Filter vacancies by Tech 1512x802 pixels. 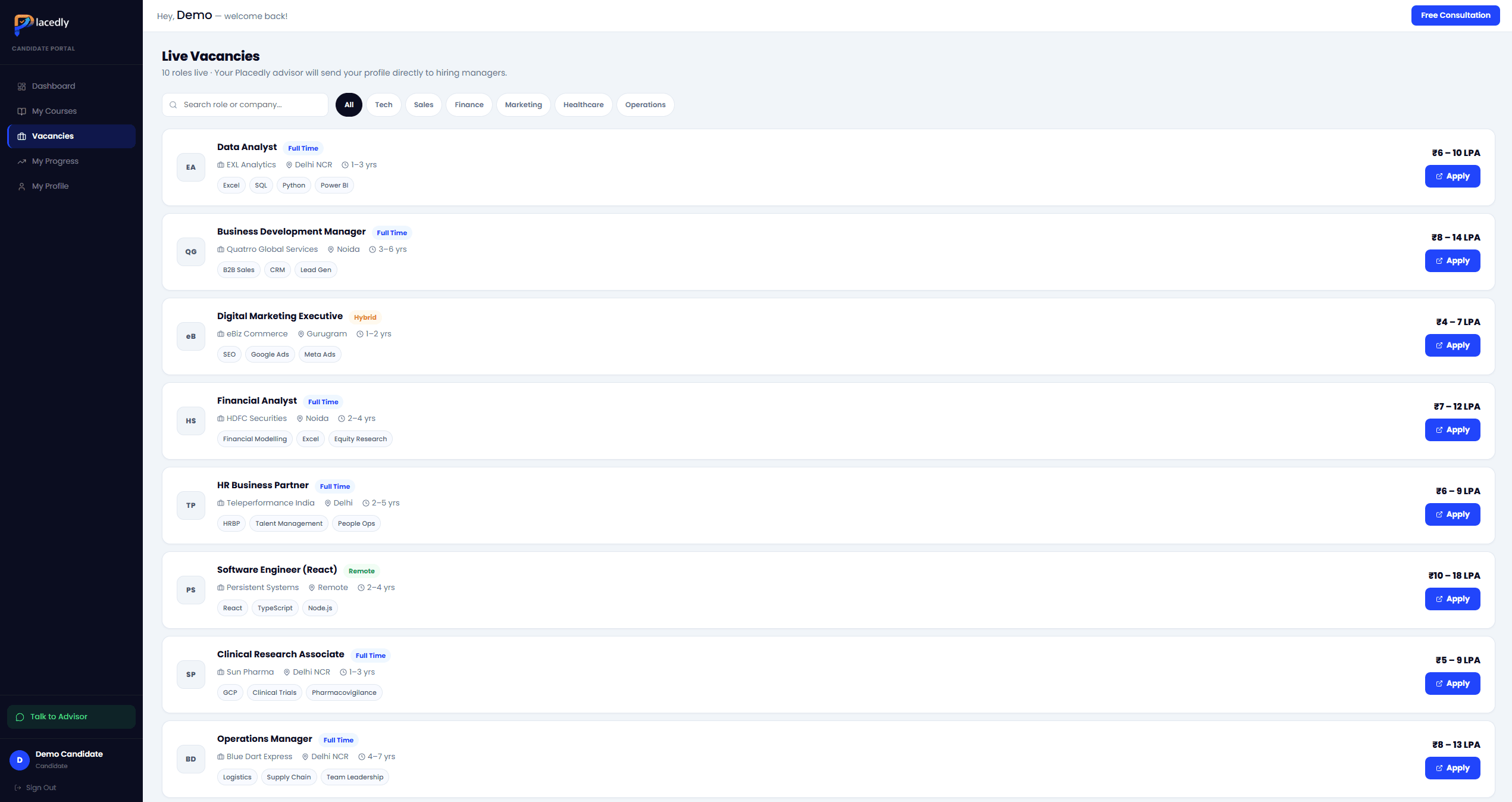coord(384,105)
